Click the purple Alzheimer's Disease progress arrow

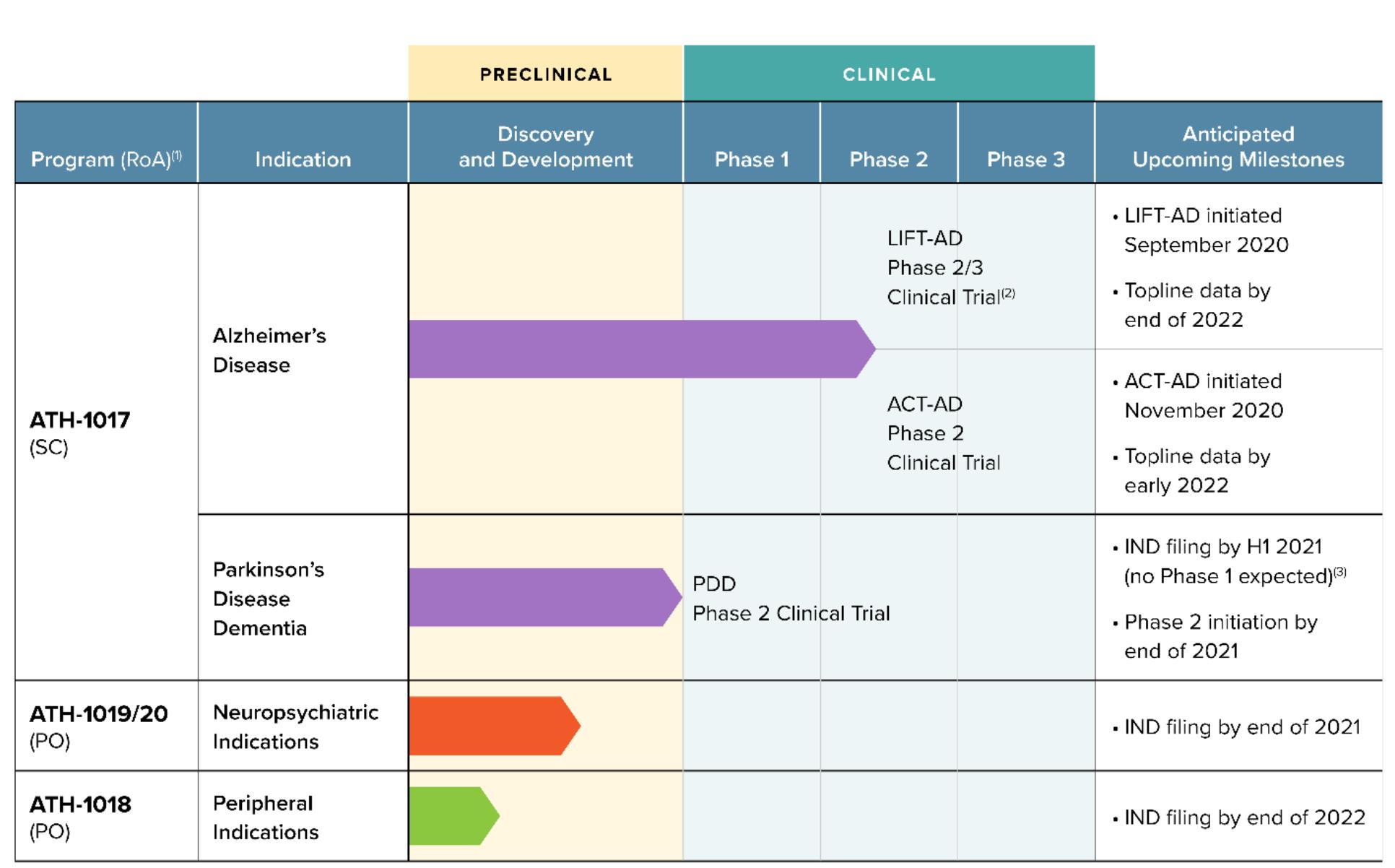coord(635,349)
